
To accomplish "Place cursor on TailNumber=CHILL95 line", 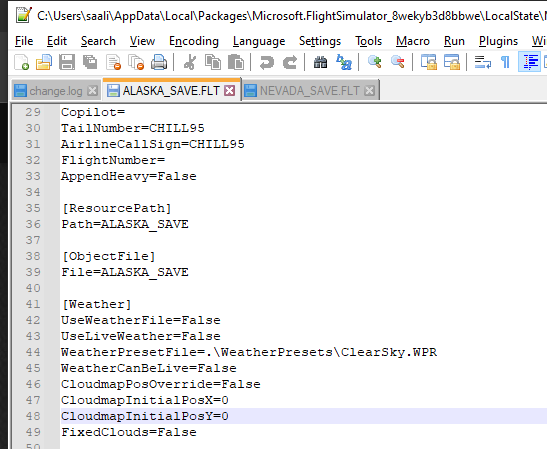I will coord(133,128).
